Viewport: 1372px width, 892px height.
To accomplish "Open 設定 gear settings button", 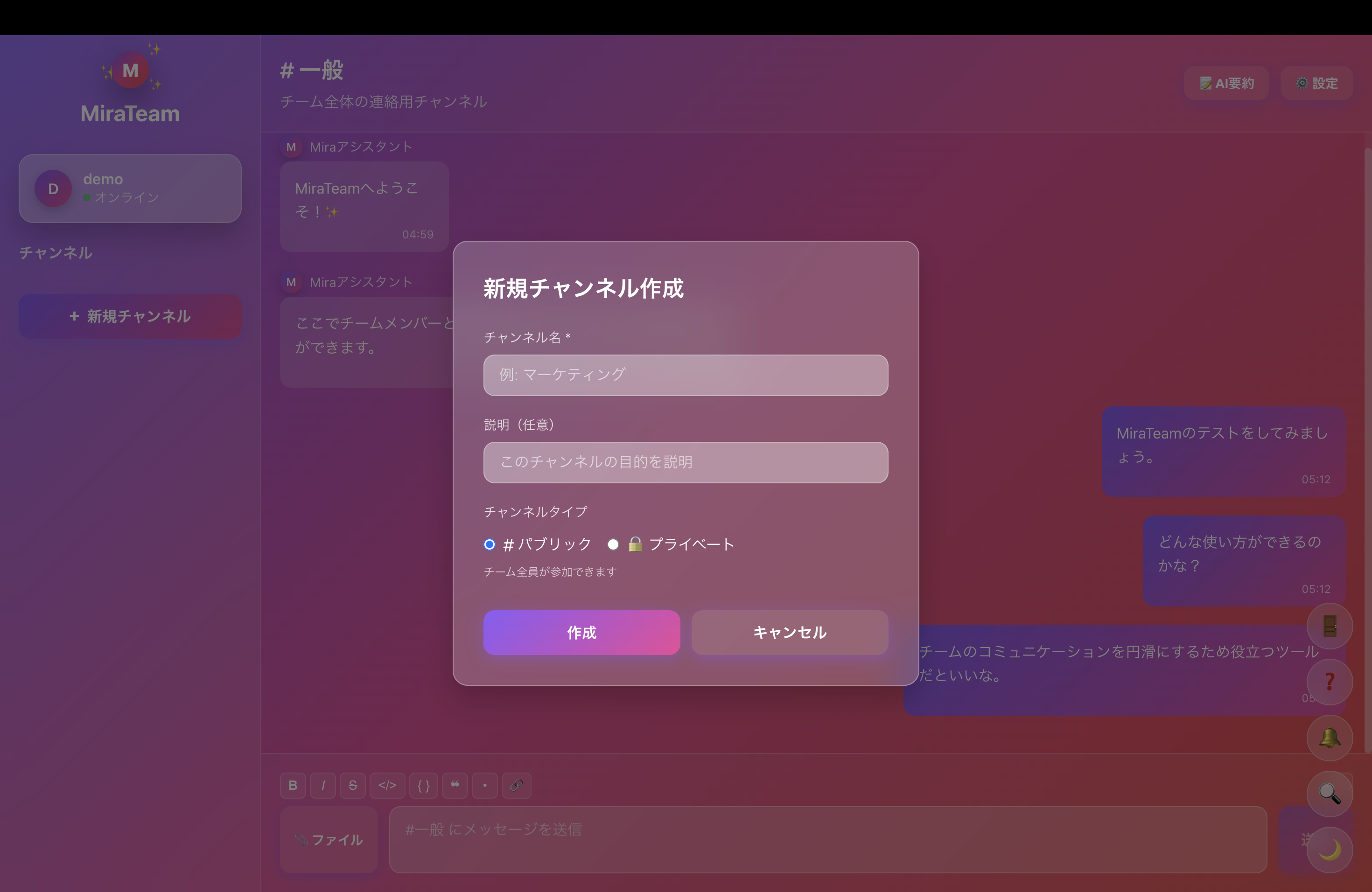I will pyautogui.click(x=1316, y=83).
